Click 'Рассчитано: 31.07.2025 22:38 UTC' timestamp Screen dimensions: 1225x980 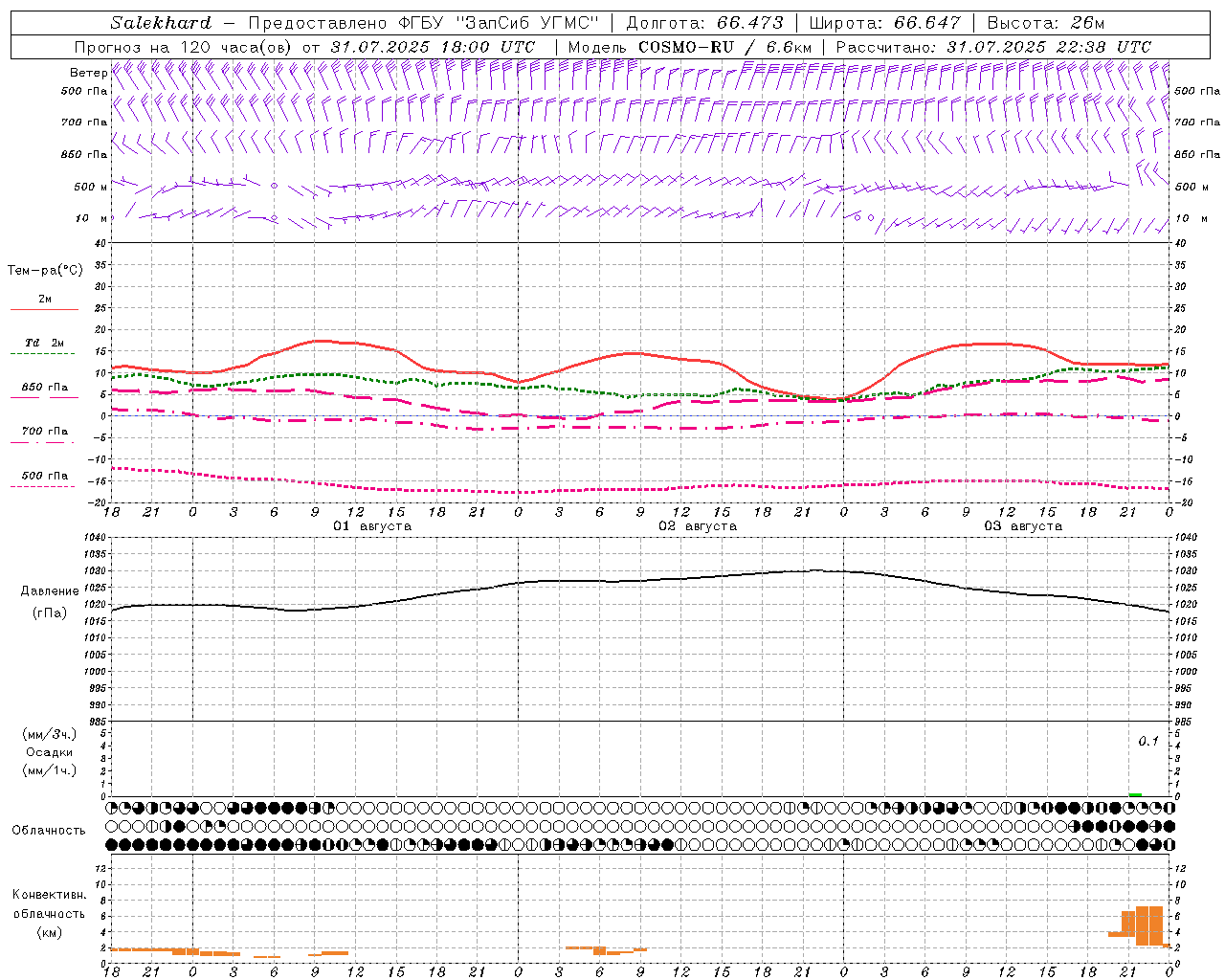pyautogui.click(x=993, y=47)
